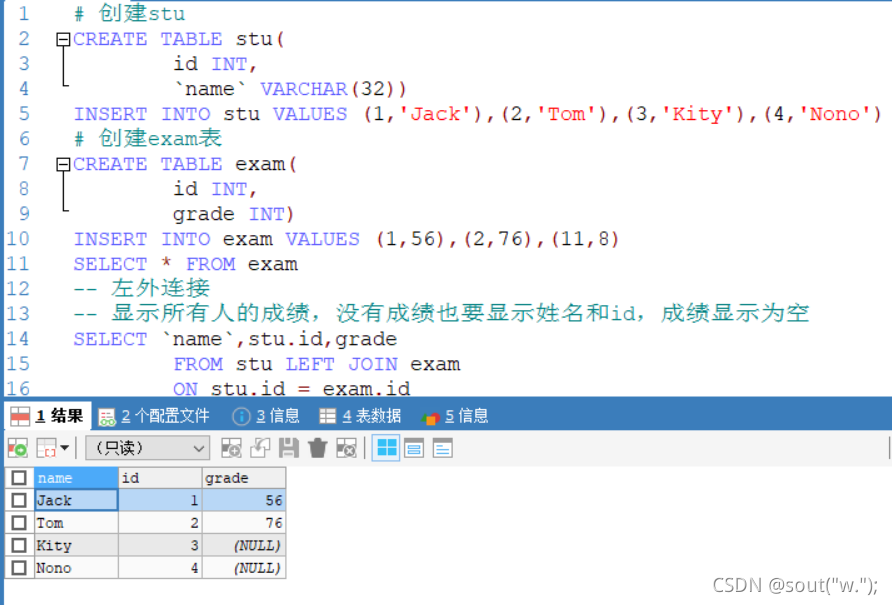The height and width of the screenshot is (605, 892).
Task: Click the NULL grade cell for Kity
Action: point(243,545)
